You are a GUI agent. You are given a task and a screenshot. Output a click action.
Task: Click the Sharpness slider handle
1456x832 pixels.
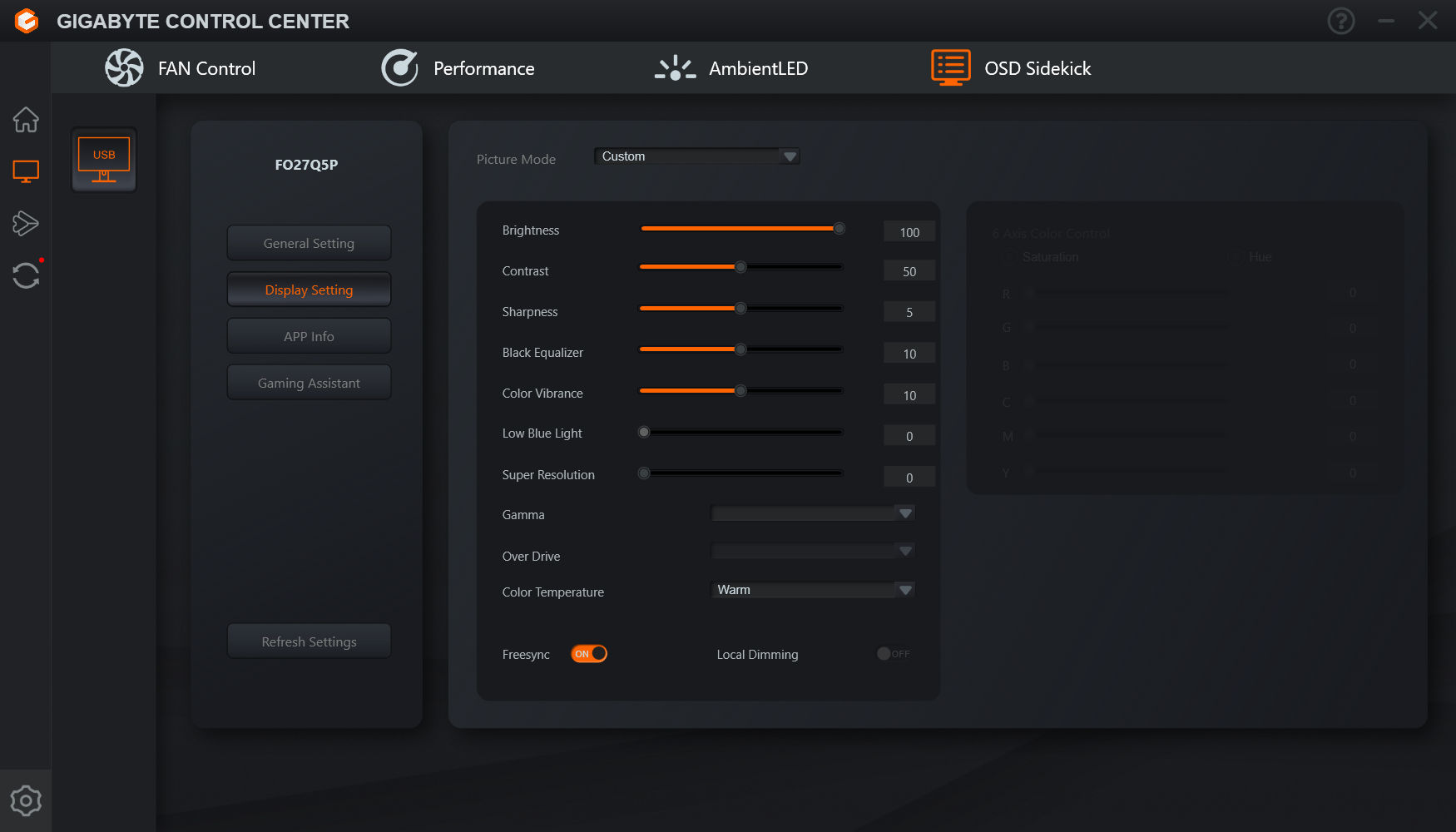click(740, 308)
